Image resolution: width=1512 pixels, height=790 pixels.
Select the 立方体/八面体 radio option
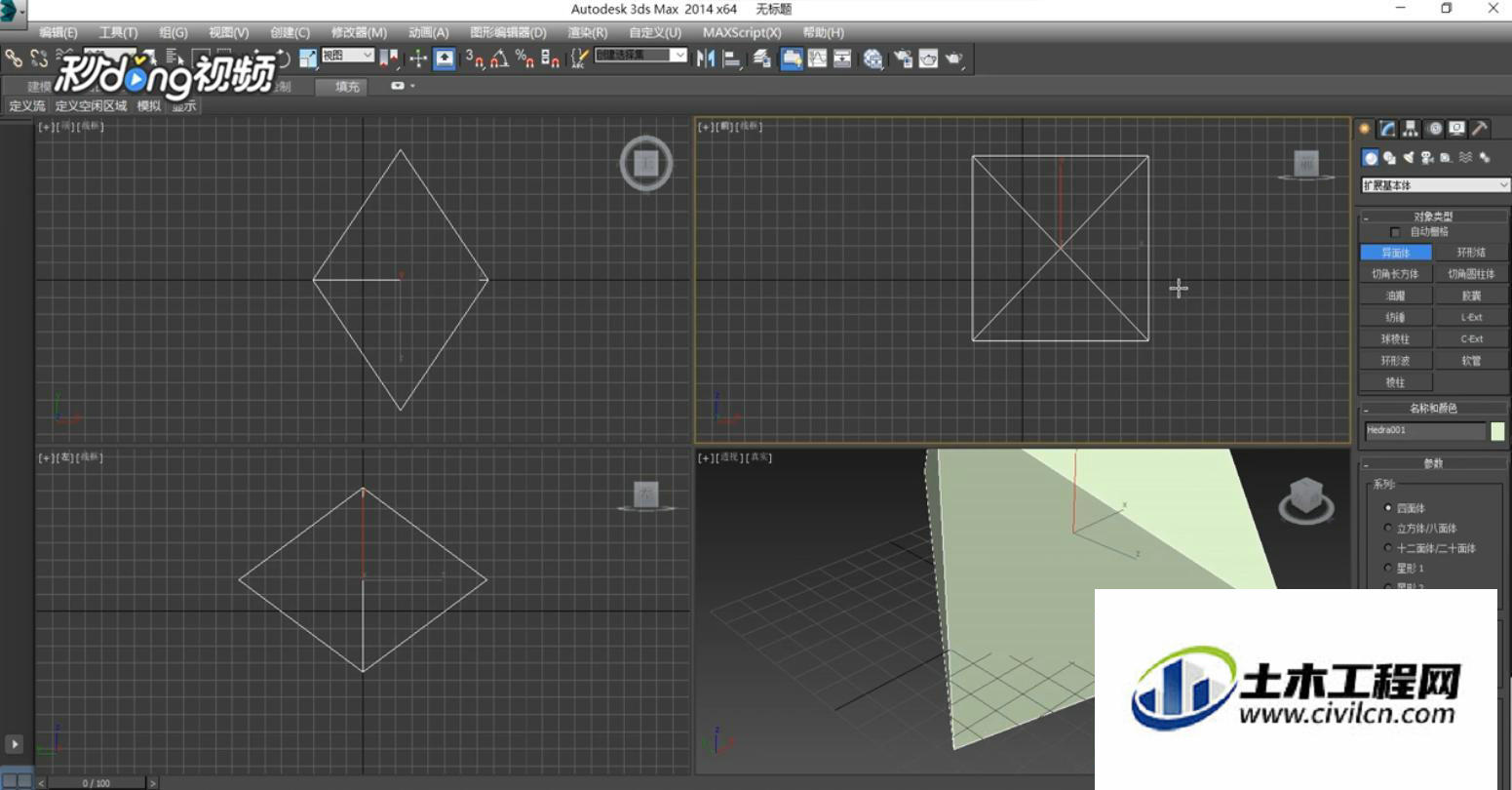pyautogui.click(x=1388, y=529)
